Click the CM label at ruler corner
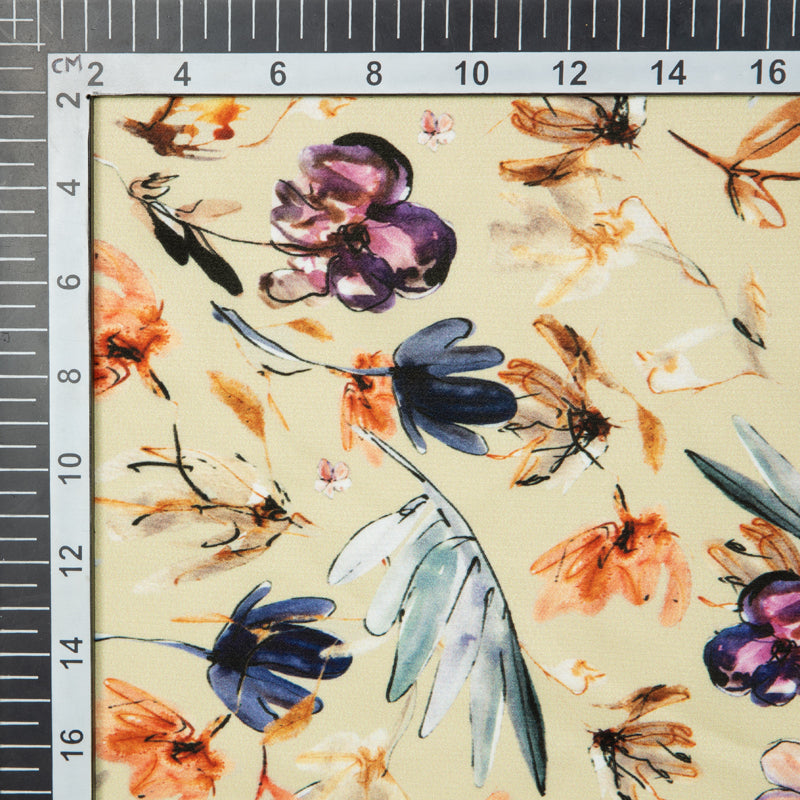 point(66,65)
